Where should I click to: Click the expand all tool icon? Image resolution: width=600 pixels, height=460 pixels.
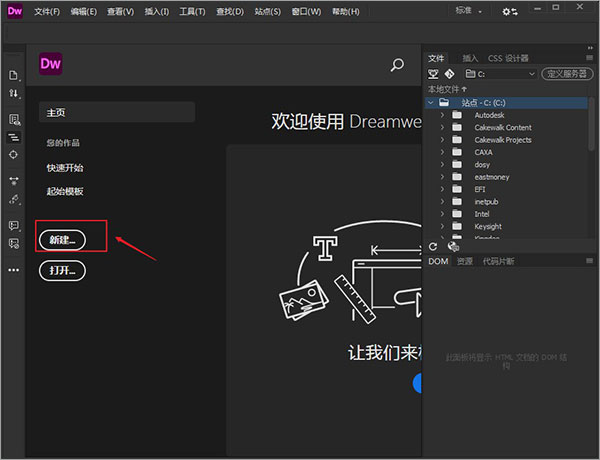(x=14, y=181)
